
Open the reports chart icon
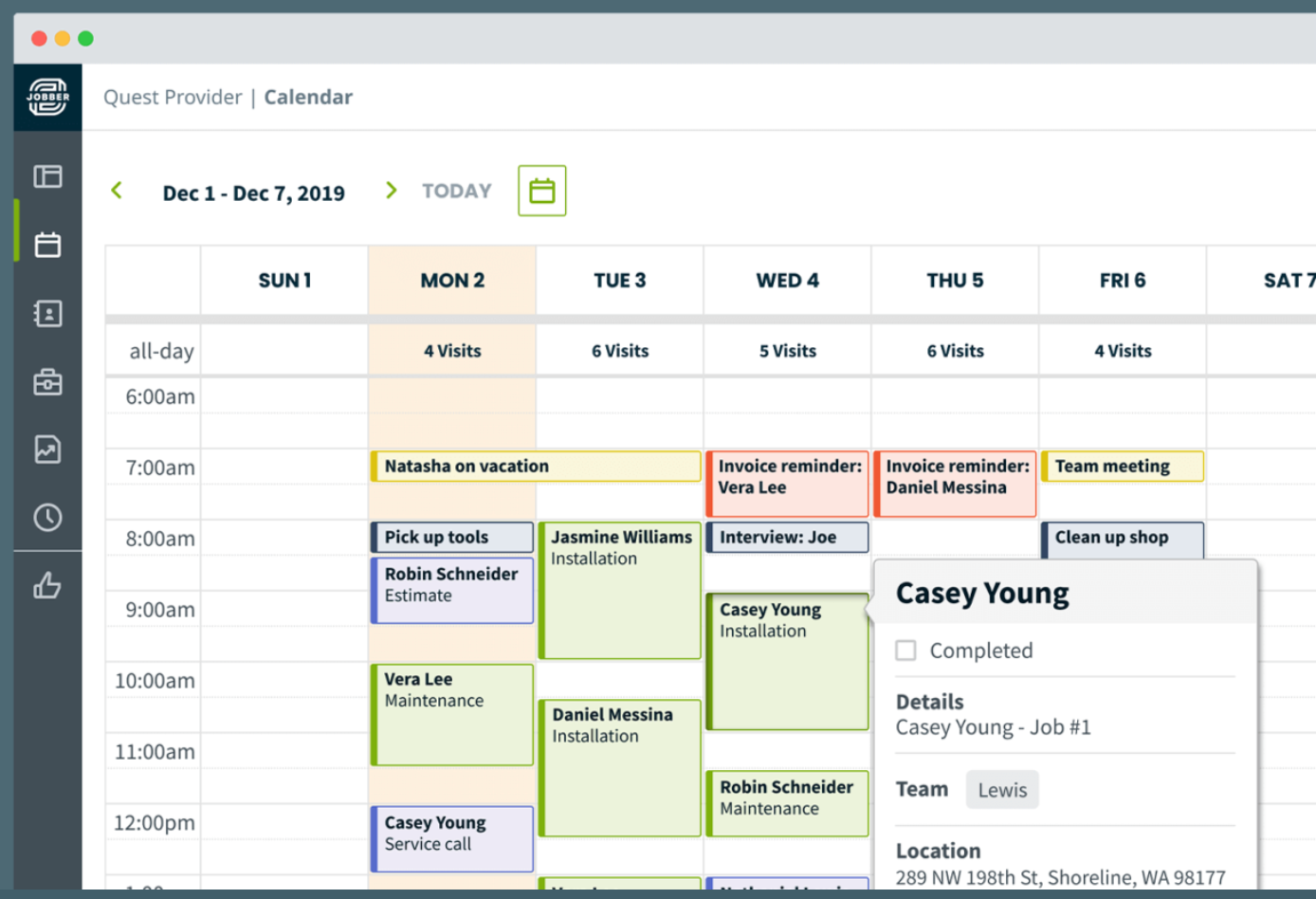47,449
